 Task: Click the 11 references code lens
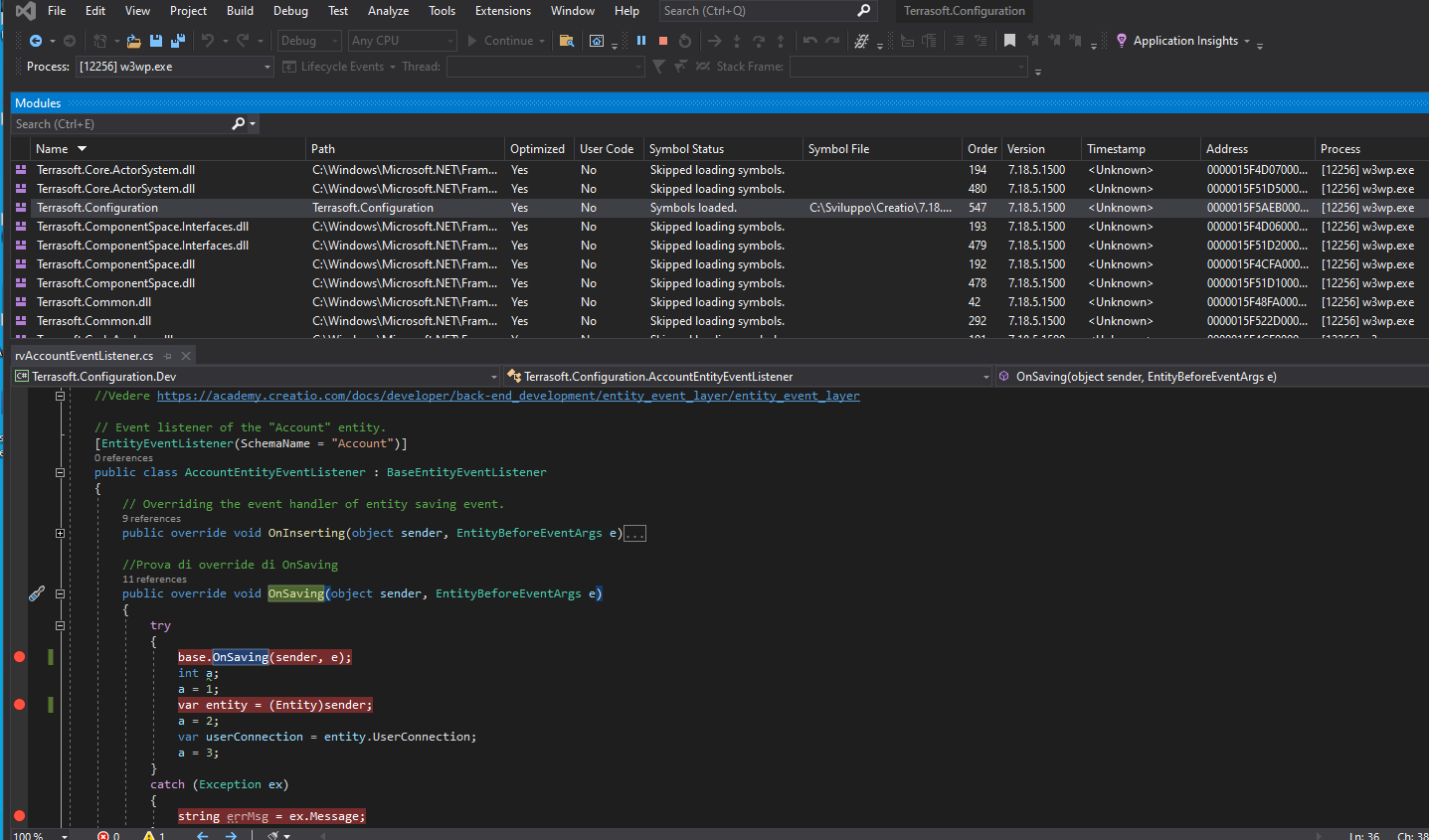tap(154, 580)
